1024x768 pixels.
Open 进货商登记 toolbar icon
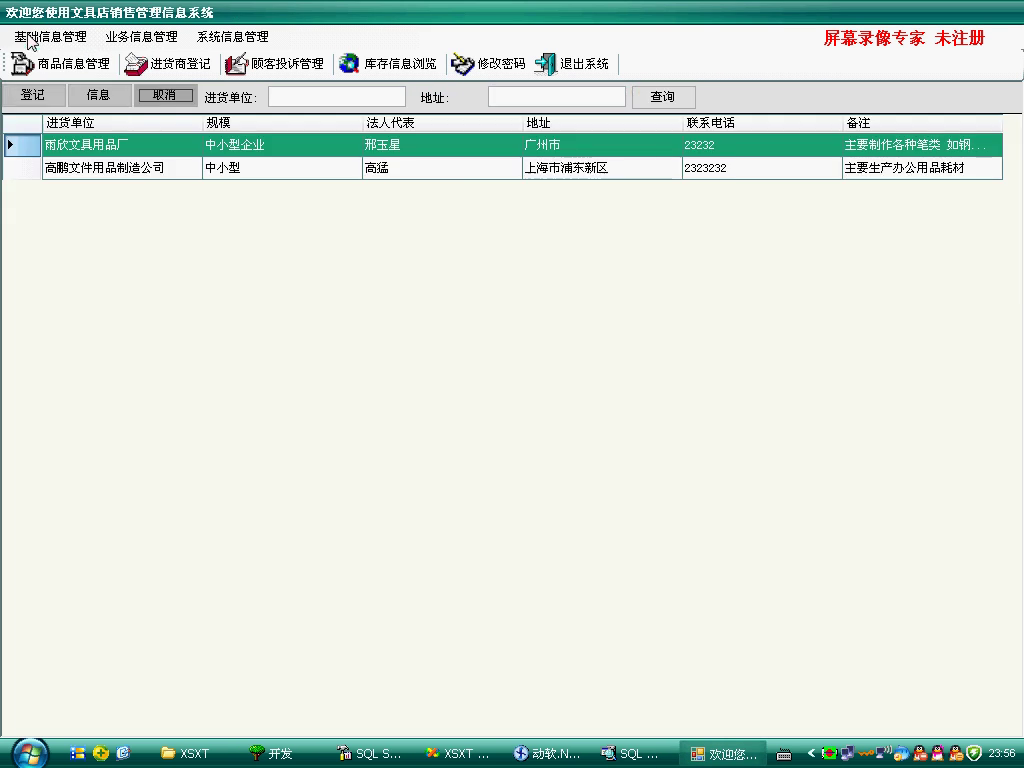tap(136, 63)
